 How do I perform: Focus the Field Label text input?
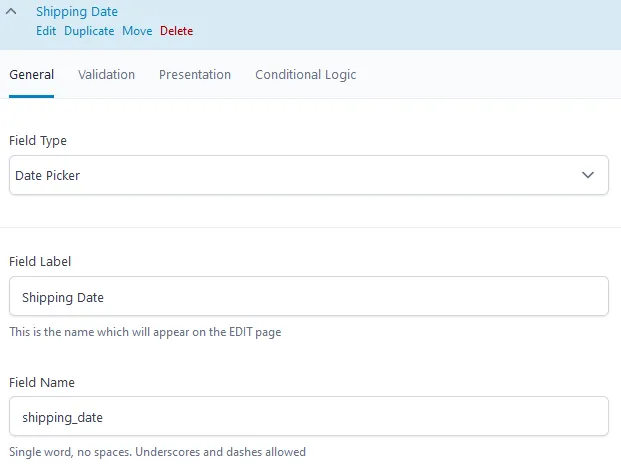point(308,297)
